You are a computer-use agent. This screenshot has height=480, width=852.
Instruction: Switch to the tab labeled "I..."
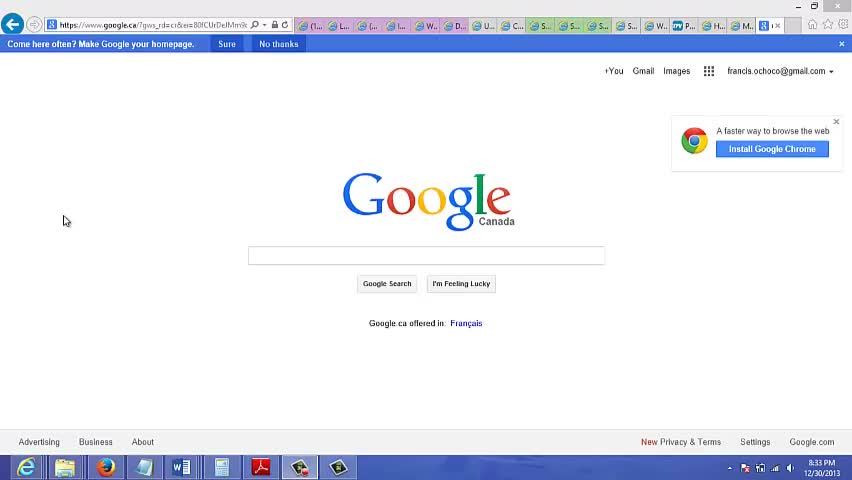[x=396, y=26]
